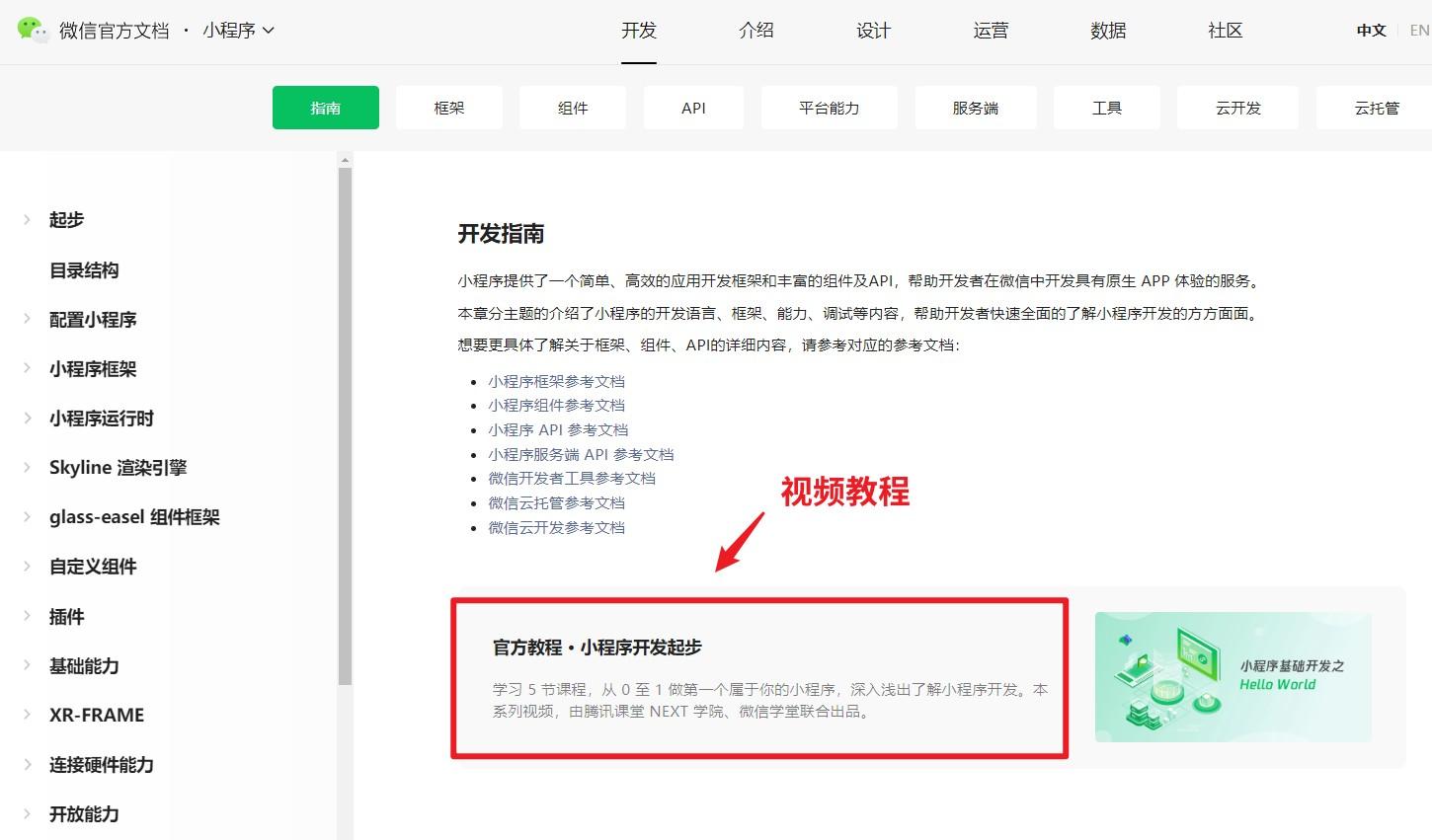Open 微信开发者工具参考文档 link

coord(572,479)
